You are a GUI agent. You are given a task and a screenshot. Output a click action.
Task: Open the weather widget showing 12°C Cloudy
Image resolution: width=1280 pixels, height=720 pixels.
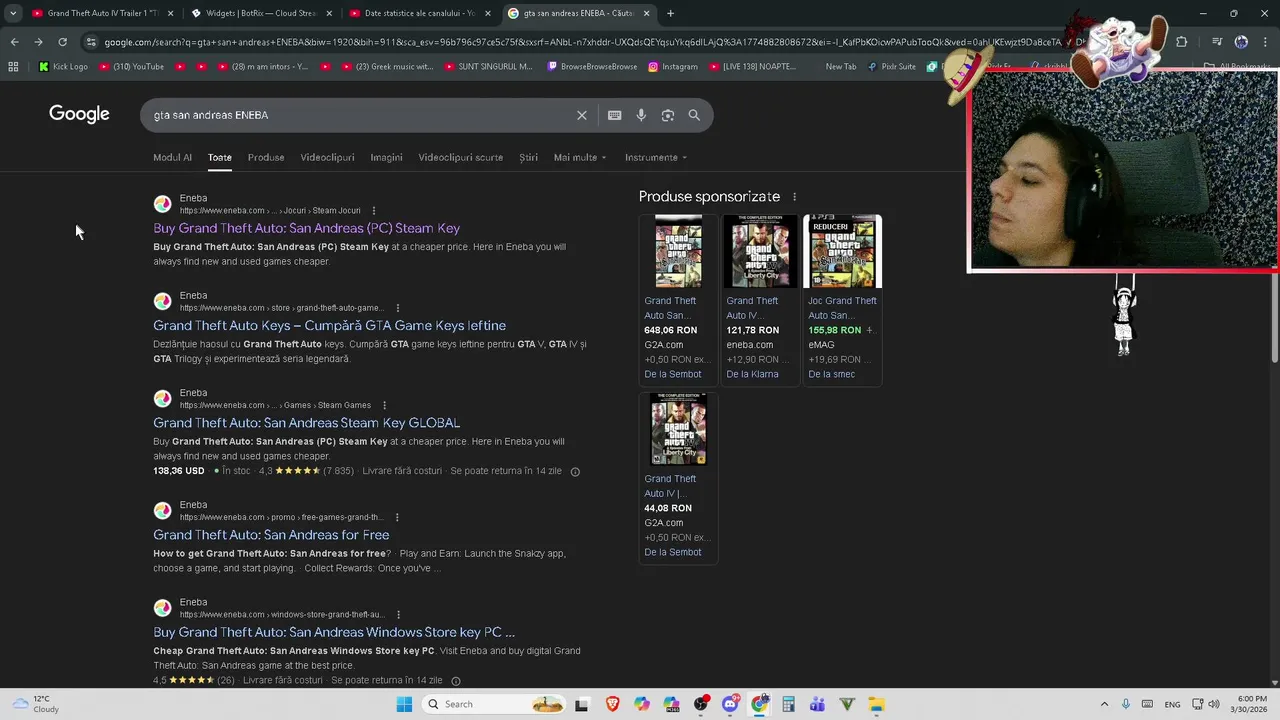[x=35, y=704]
